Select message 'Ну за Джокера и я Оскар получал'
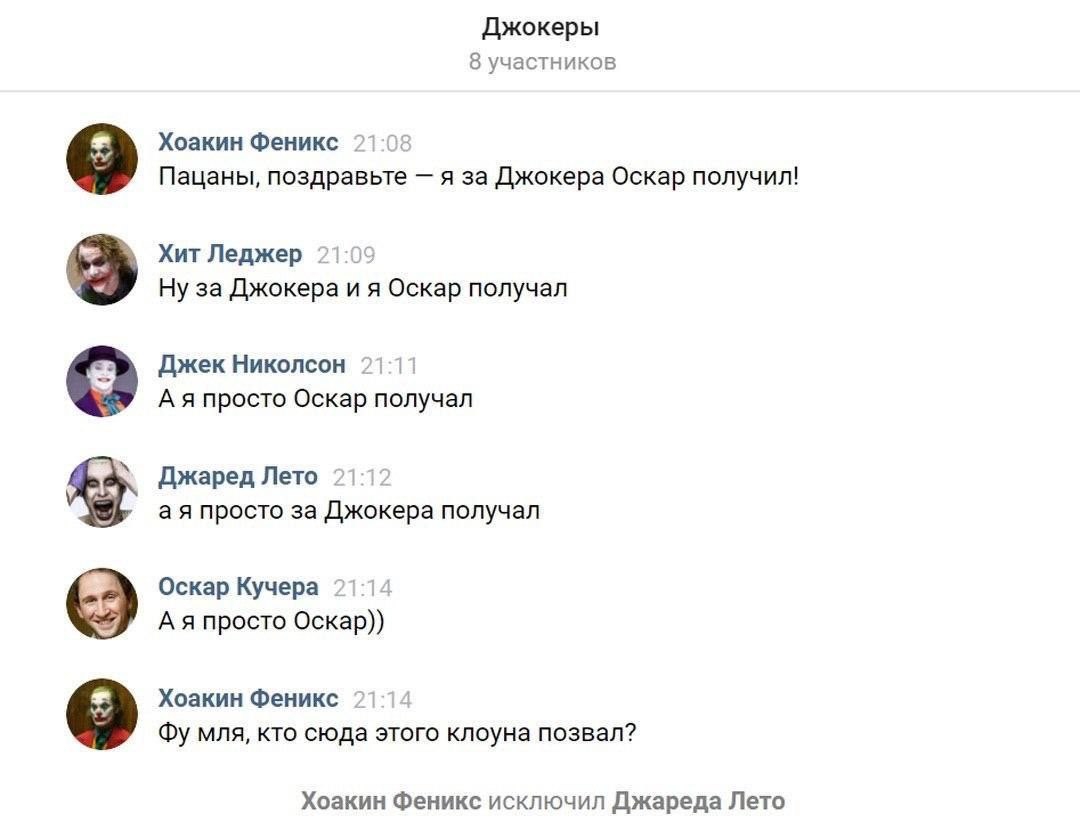 coord(363,288)
